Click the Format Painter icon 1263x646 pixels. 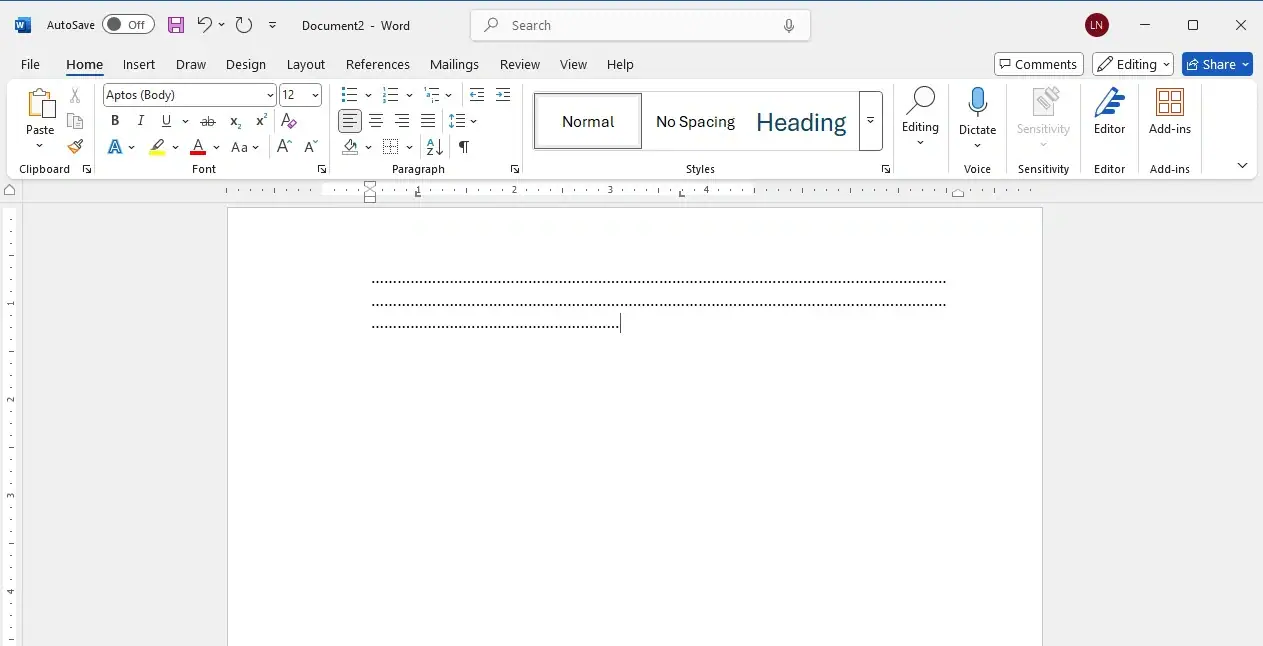75,147
